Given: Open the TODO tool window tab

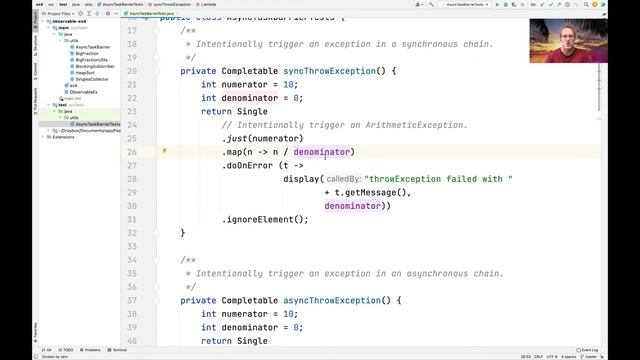Looking at the screenshot, I should pyautogui.click(x=66, y=350).
